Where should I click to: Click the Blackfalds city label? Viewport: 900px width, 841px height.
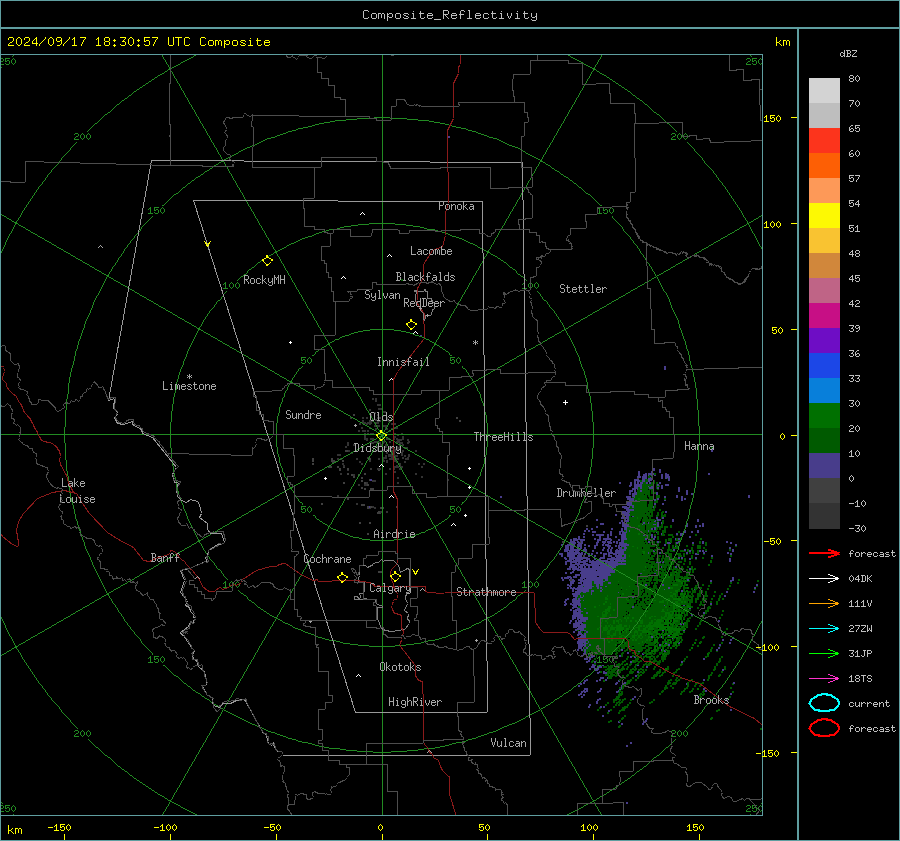(x=425, y=277)
